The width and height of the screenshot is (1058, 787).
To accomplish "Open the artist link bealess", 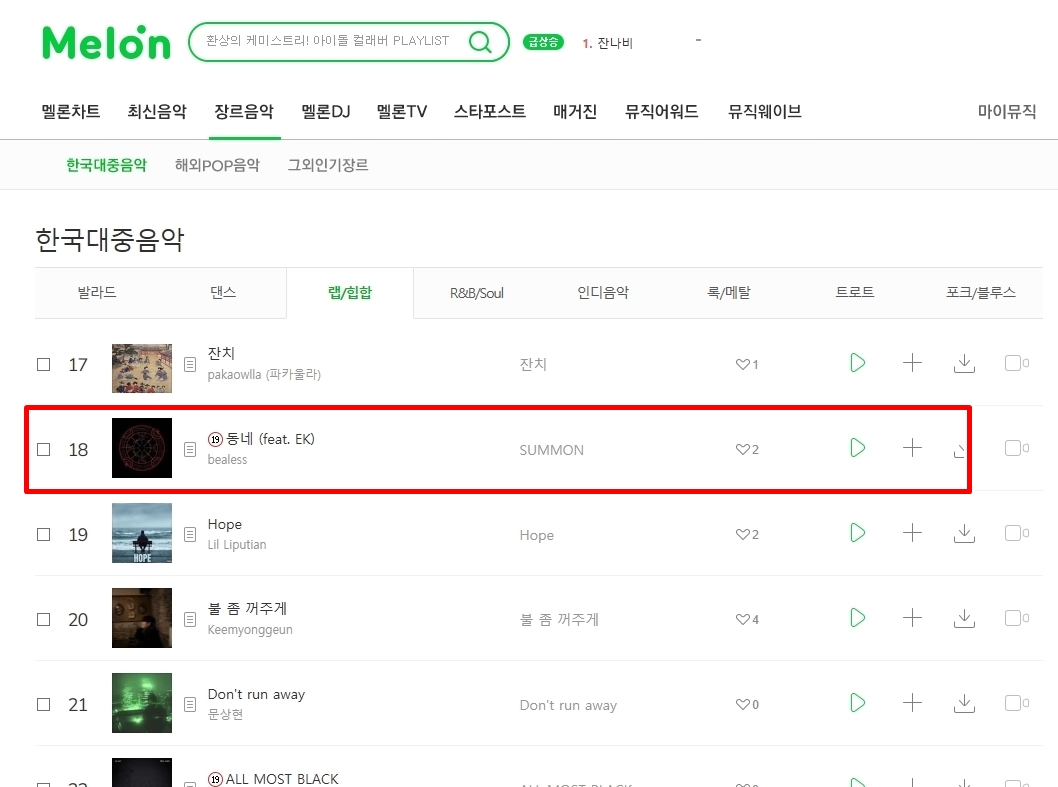I will pos(227,460).
